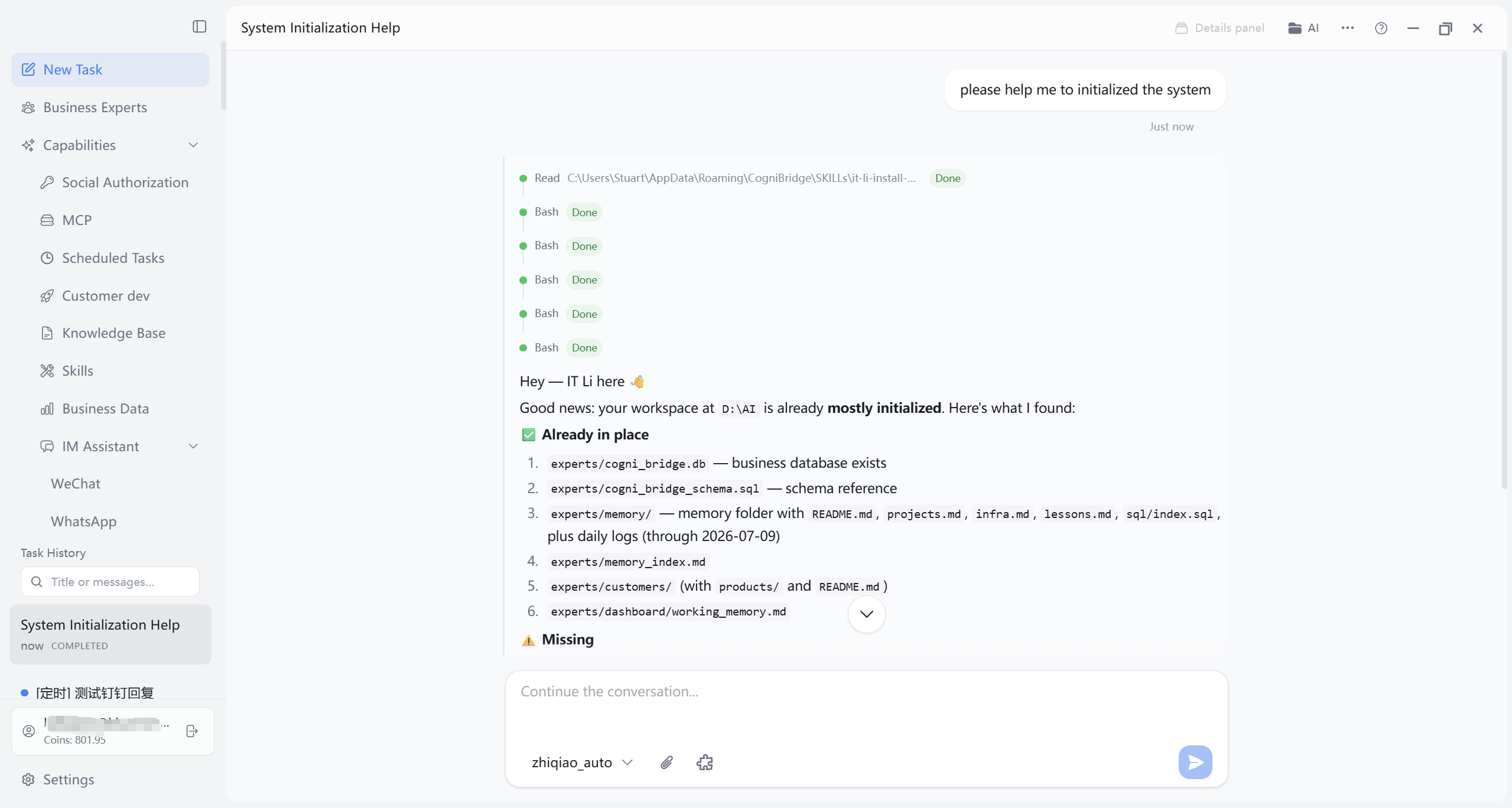Send the message with the arrow button
This screenshot has width=1512, height=808.
click(x=1195, y=763)
